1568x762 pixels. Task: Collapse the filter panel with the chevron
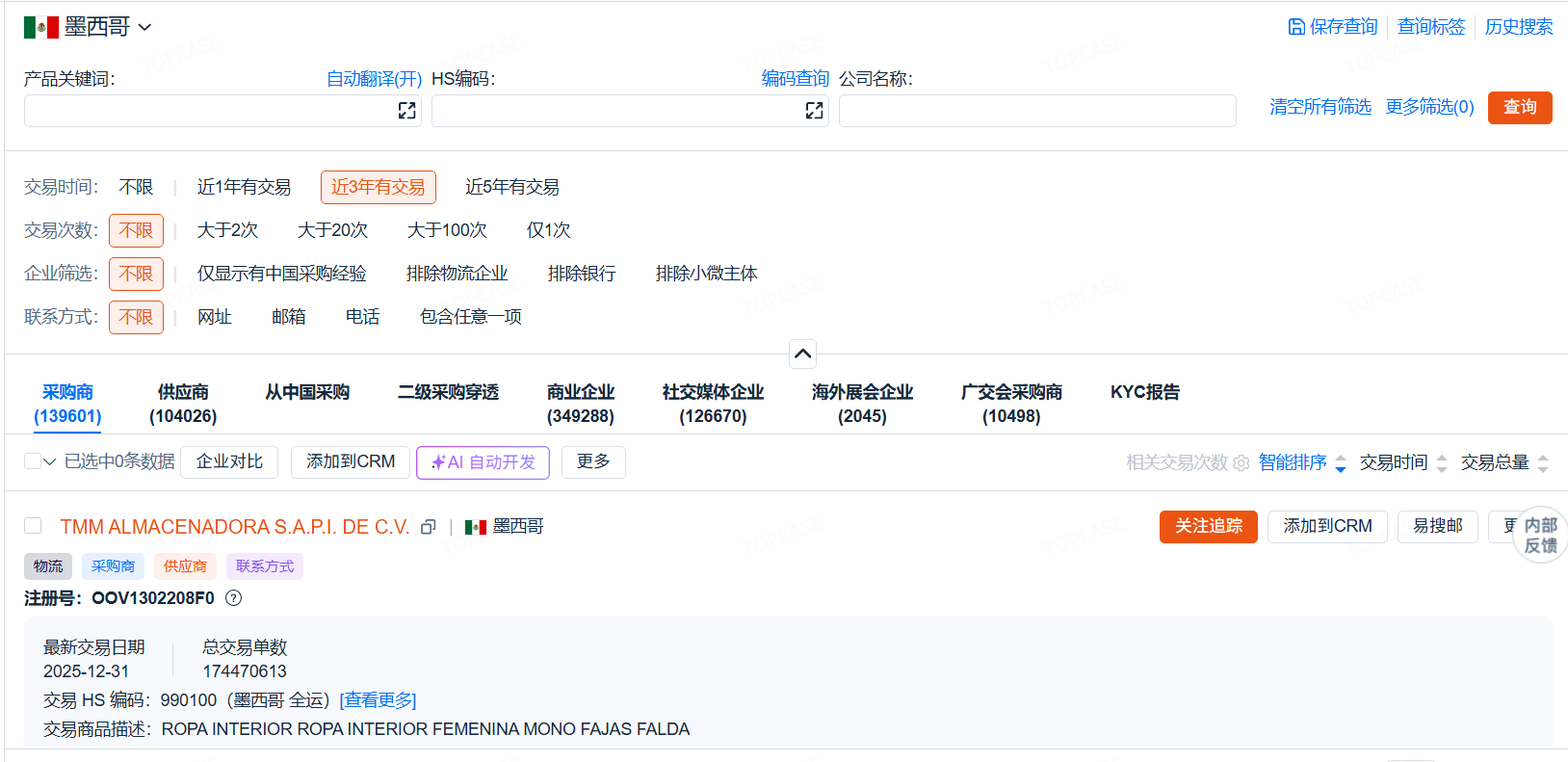[802, 354]
